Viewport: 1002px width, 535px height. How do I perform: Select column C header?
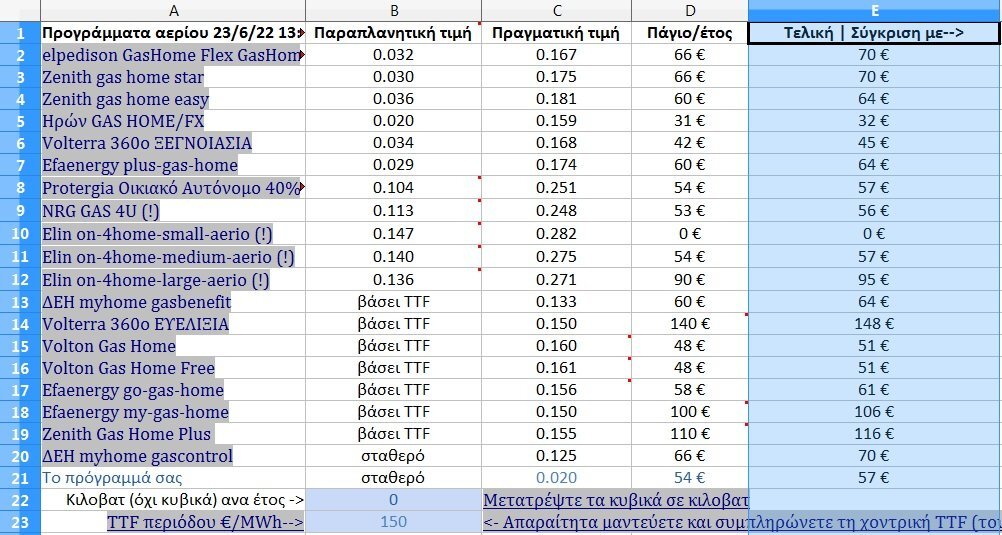557,10
